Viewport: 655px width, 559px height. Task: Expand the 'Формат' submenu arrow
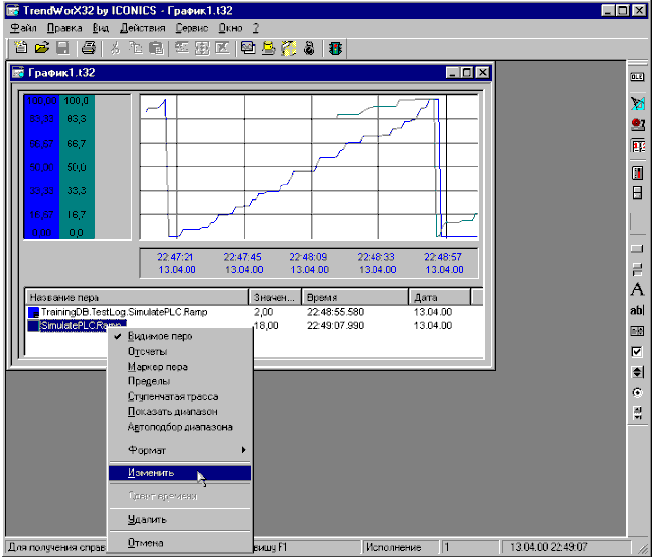(x=244, y=450)
